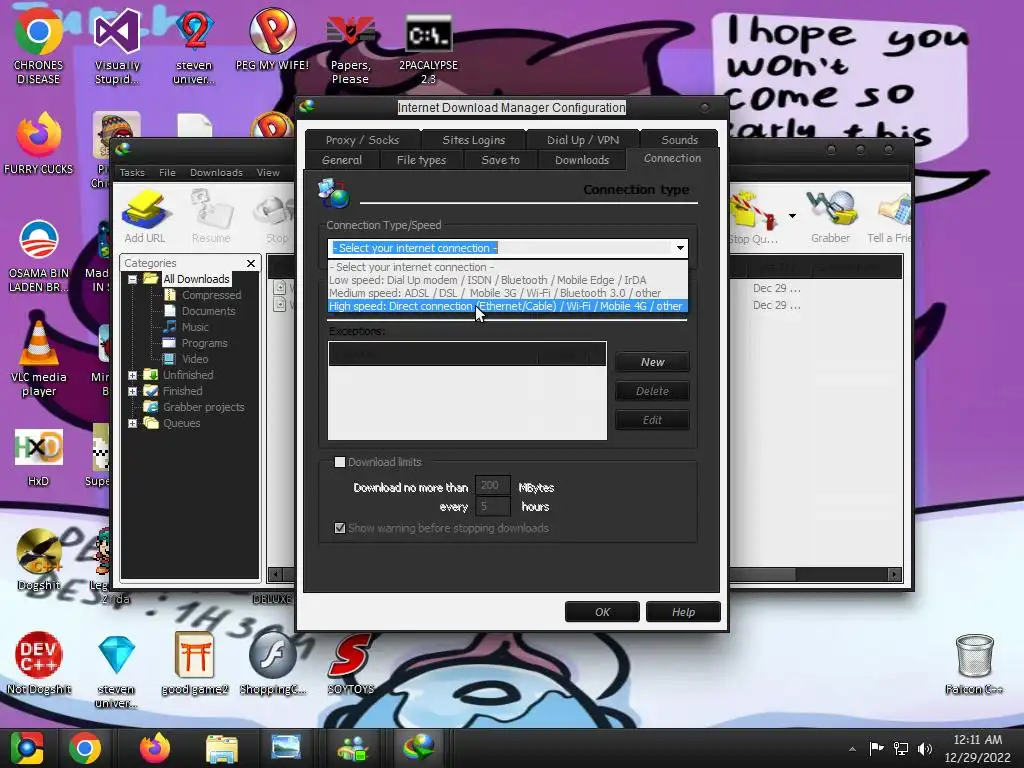
Task: Toggle Show warning before stopping downloads
Action: click(340, 528)
